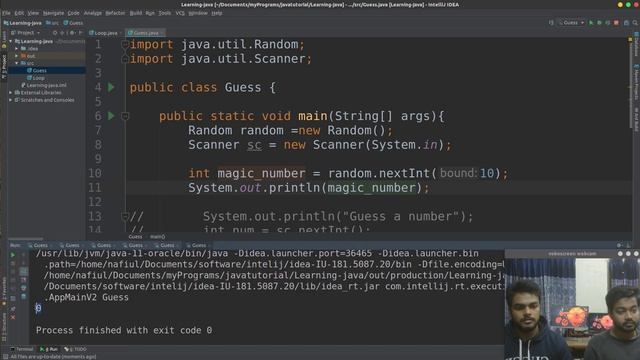Select Guess class in project tree

pyautogui.click(x=39, y=71)
